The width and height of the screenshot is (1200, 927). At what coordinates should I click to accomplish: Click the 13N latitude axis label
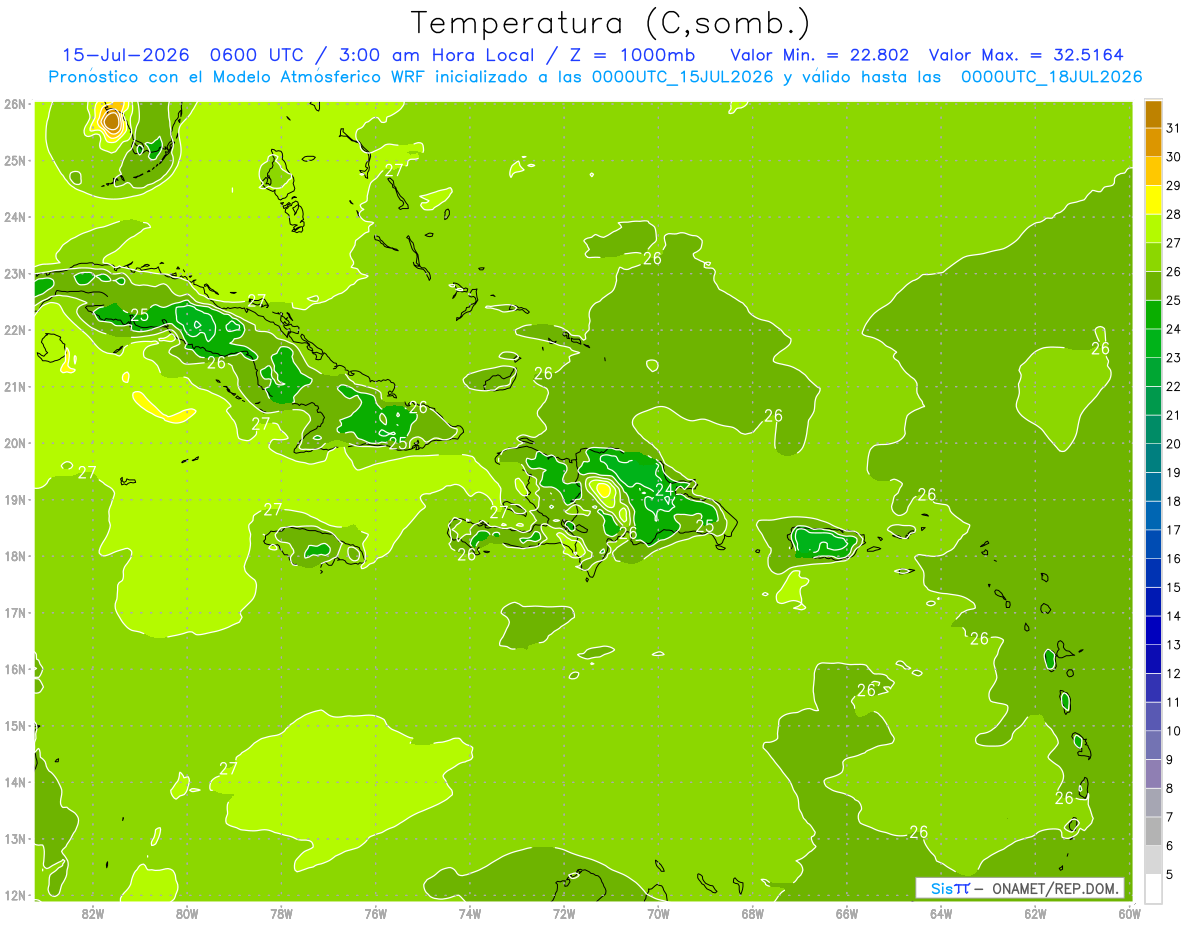[15, 838]
